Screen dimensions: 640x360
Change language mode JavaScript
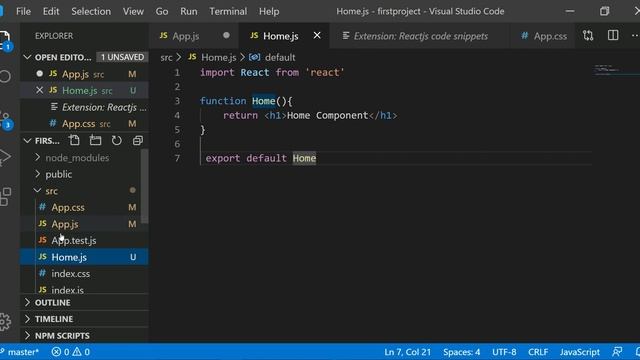580,352
